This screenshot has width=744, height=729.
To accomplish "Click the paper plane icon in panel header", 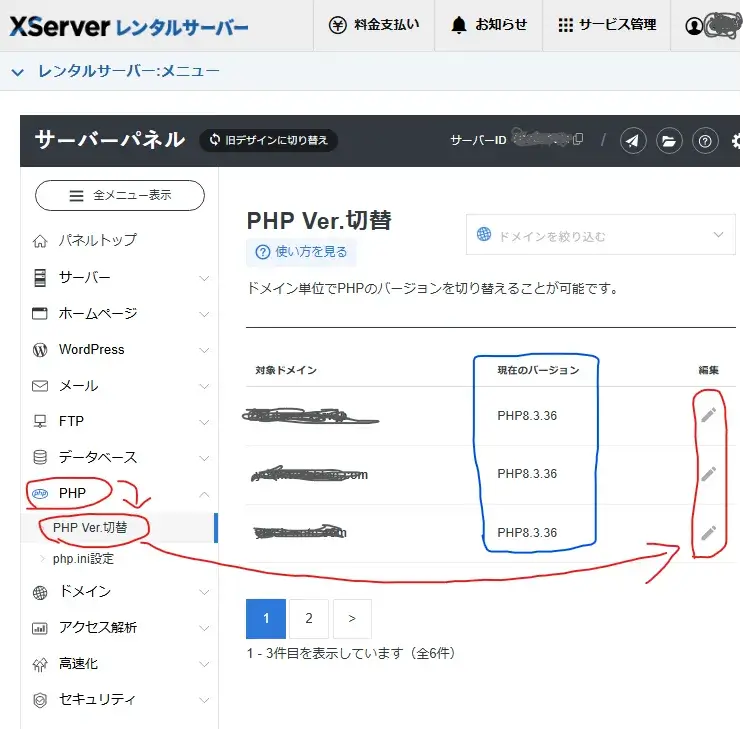I will pos(632,140).
